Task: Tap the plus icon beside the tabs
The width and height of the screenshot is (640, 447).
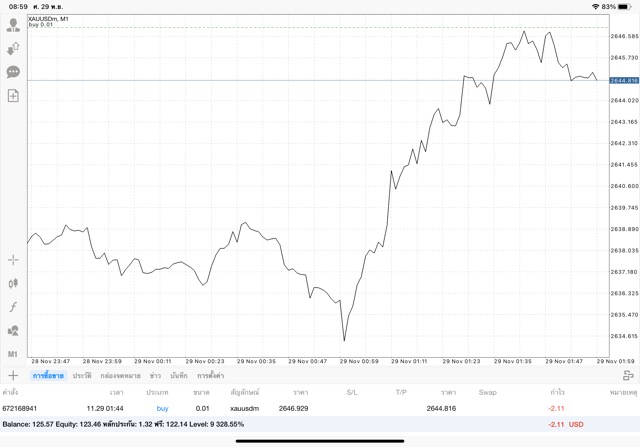Action: pyautogui.click(x=13, y=375)
